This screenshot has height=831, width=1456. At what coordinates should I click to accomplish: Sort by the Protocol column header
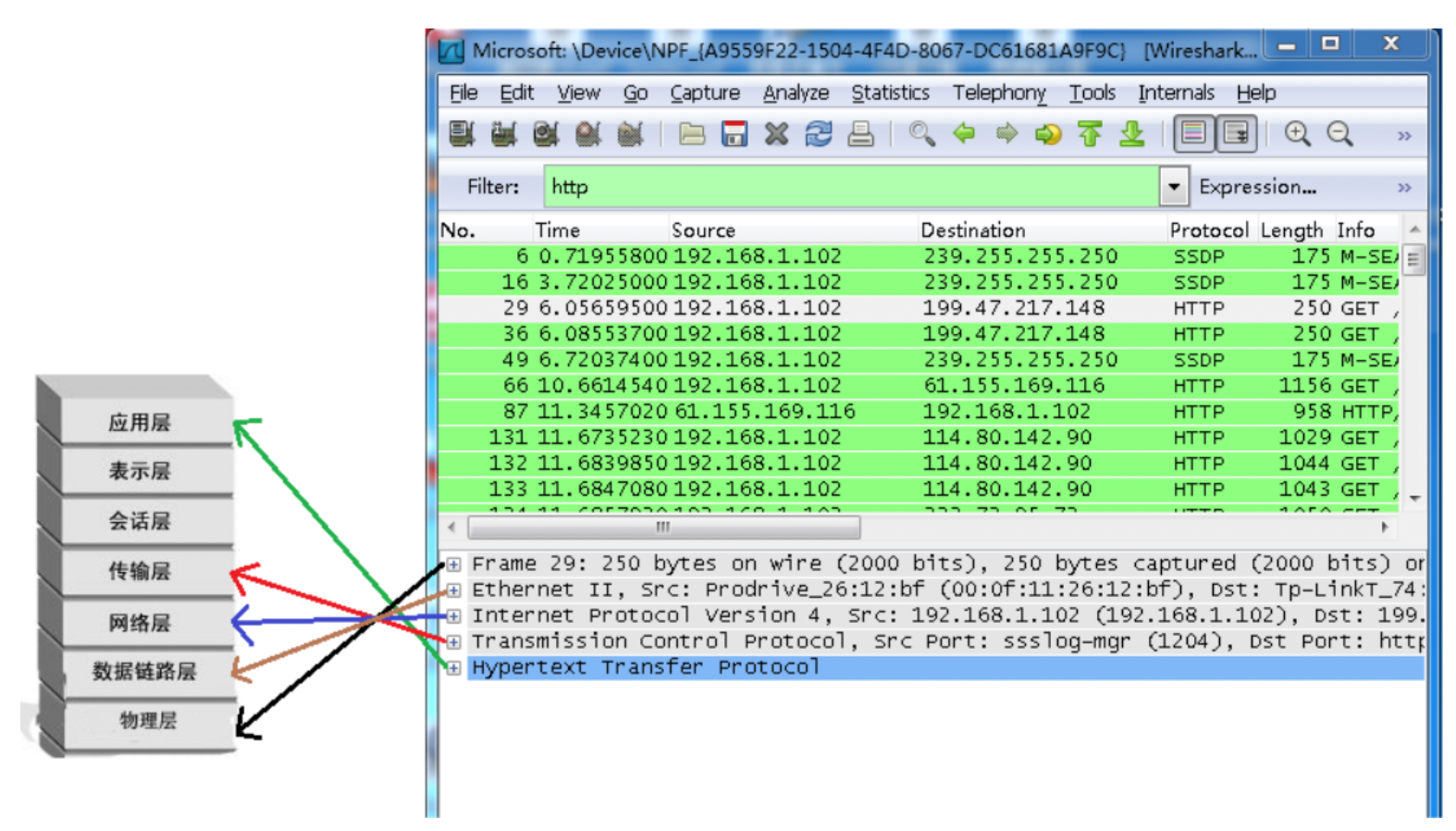(x=1208, y=230)
